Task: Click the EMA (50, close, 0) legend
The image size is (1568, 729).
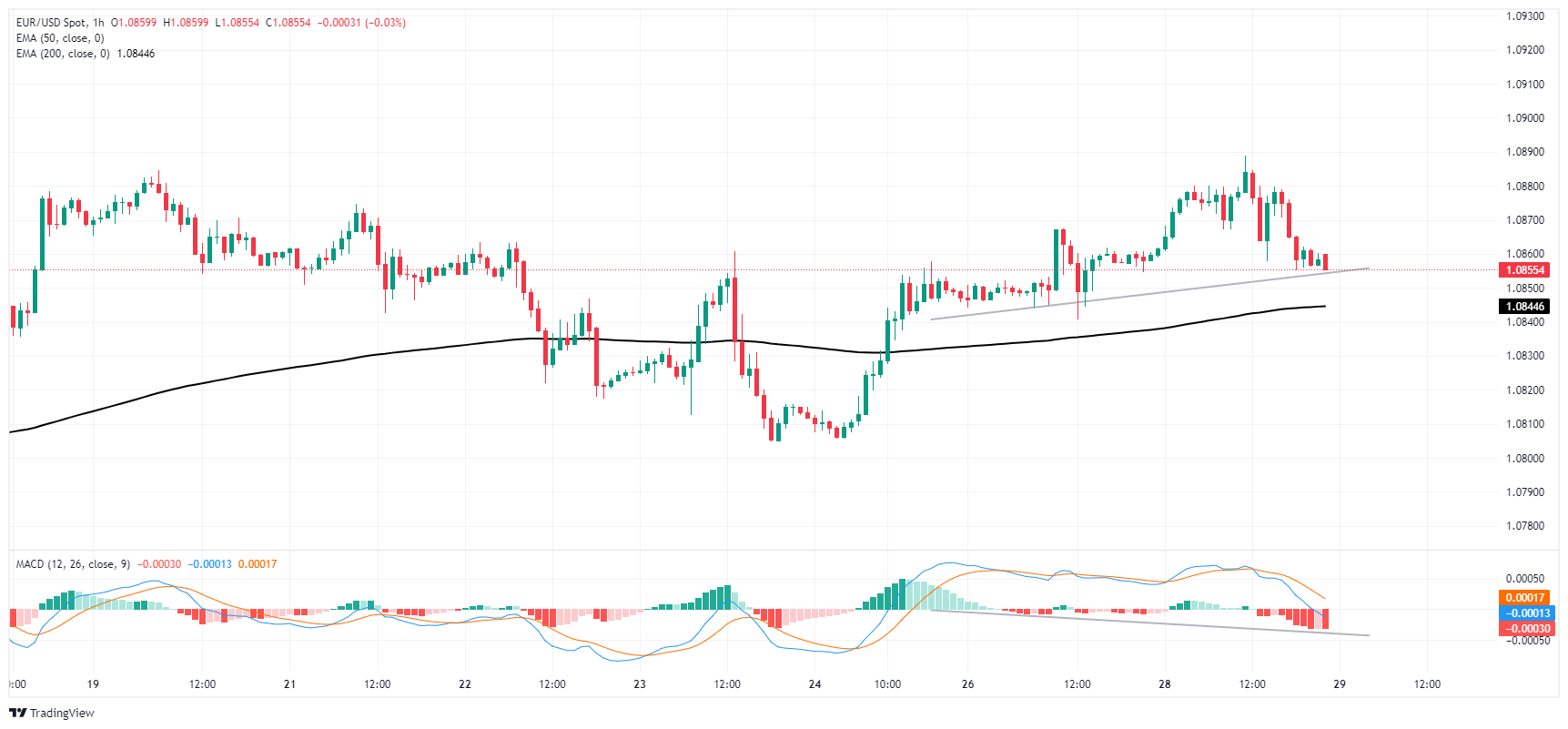Action: pyautogui.click(x=60, y=38)
